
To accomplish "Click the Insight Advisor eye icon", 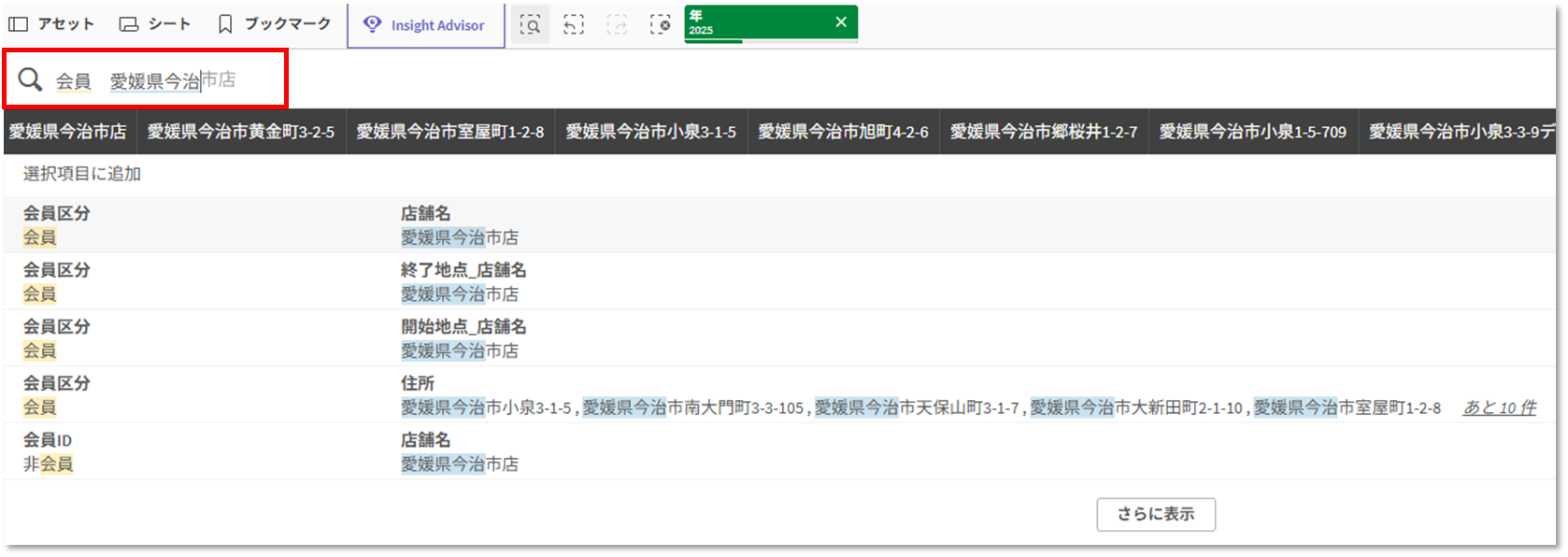I will tap(372, 24).
